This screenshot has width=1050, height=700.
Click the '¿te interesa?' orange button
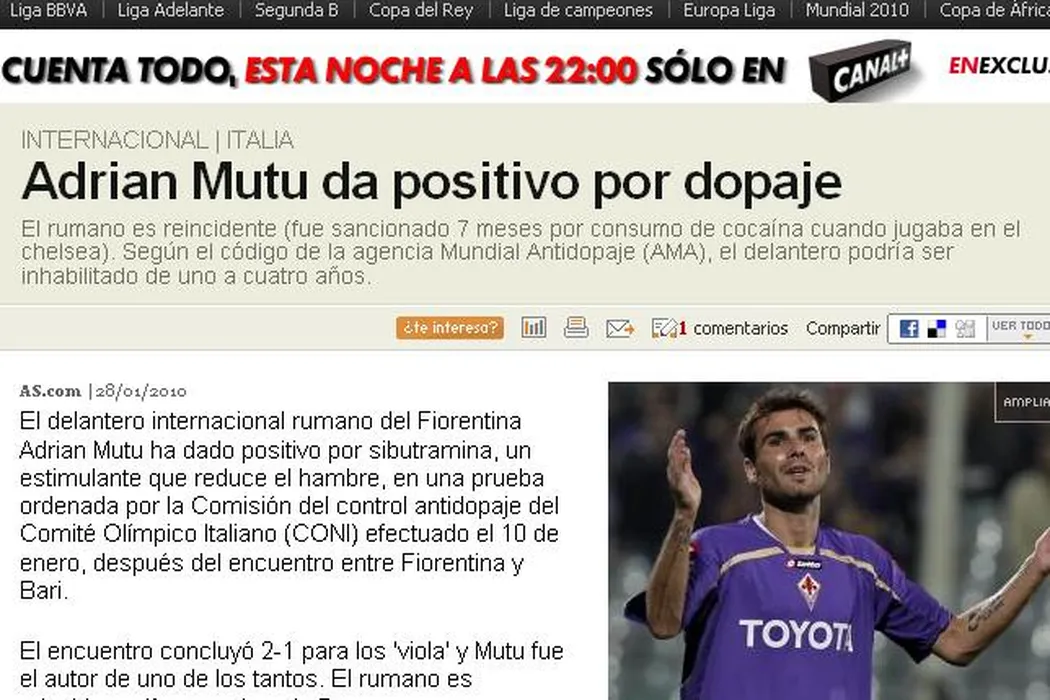tap(449, 328)
